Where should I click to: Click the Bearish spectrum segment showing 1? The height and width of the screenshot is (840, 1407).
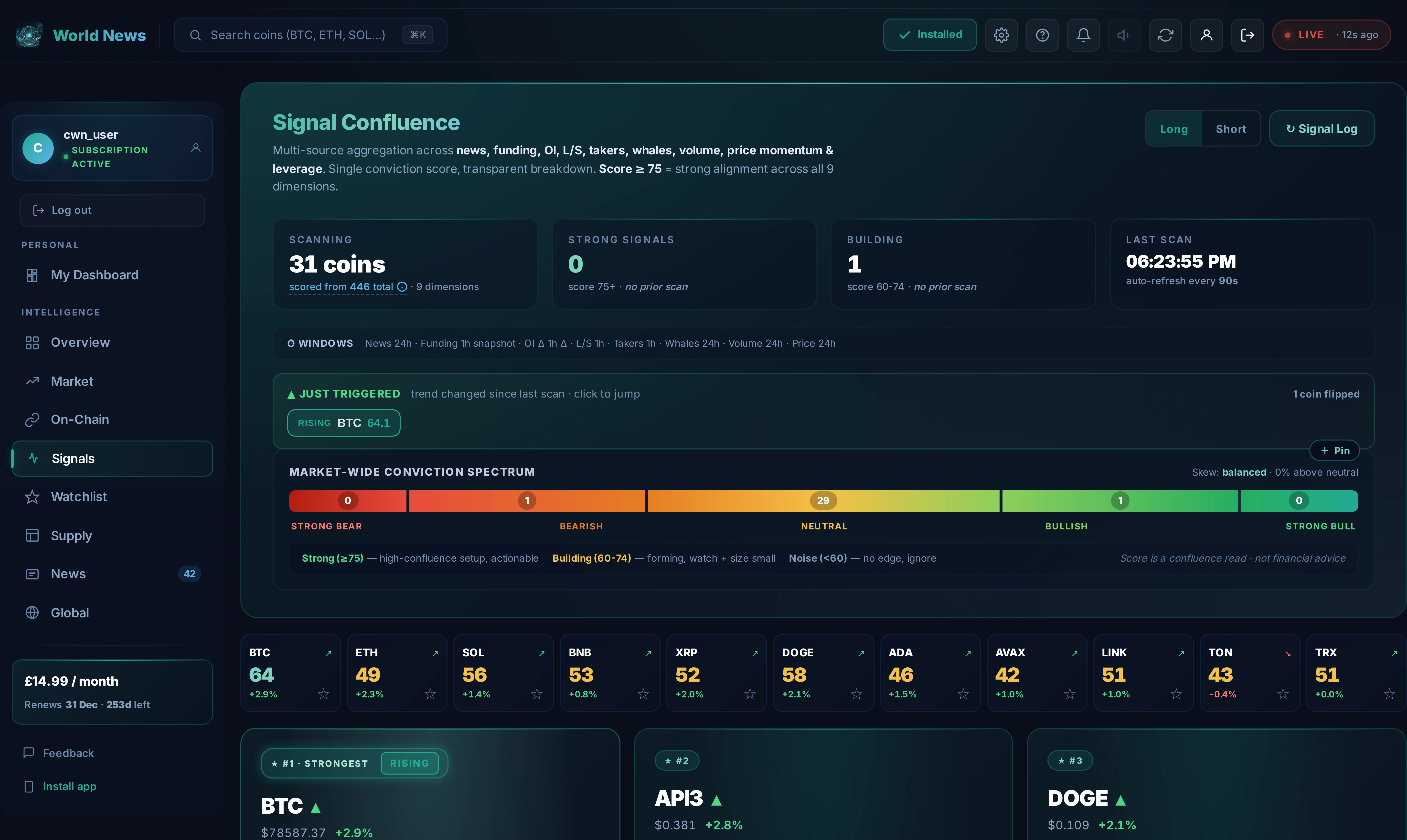[527, 501]
